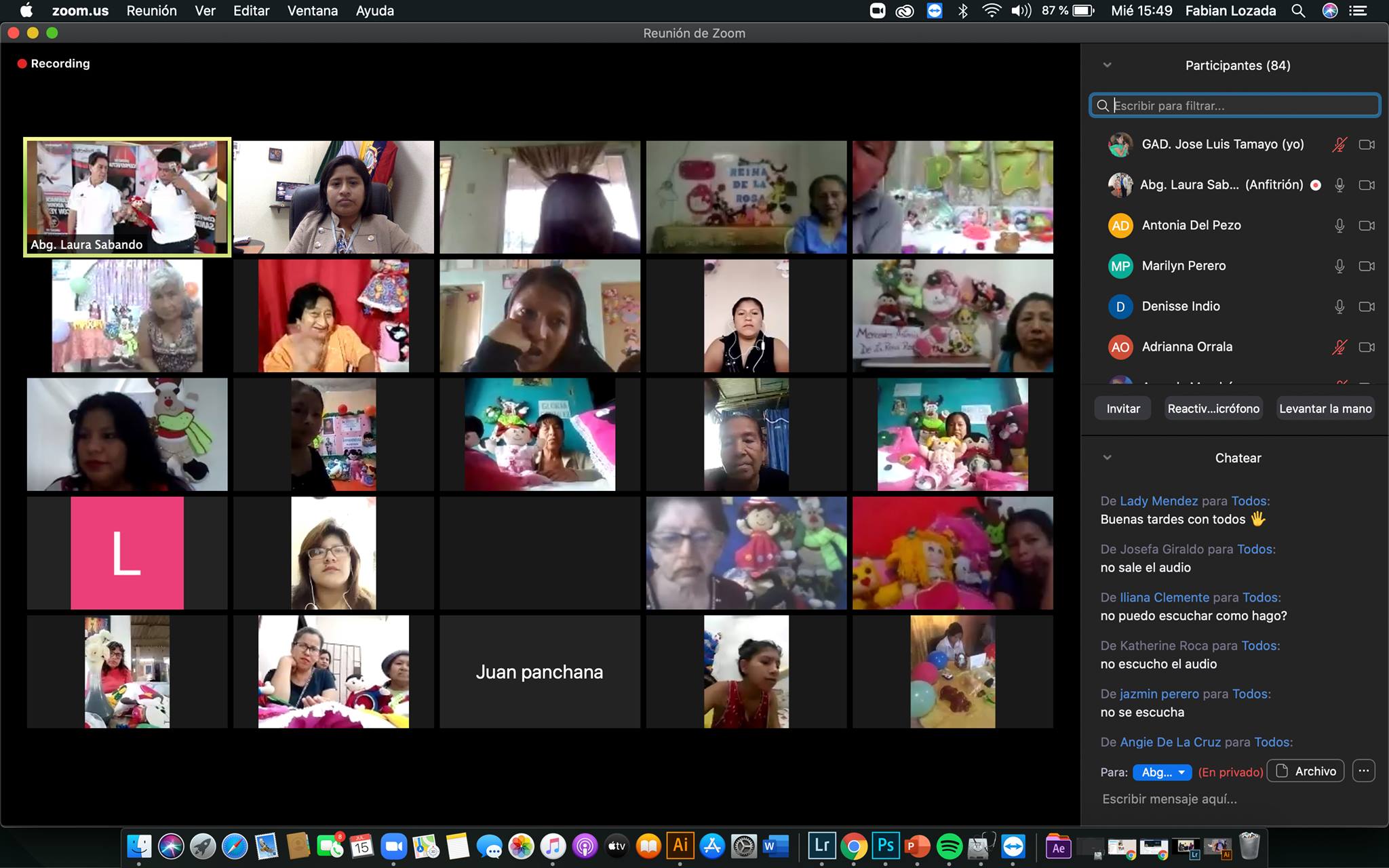Open the Reunión menu
1389x868 pixels.
[x=151, y=11]
